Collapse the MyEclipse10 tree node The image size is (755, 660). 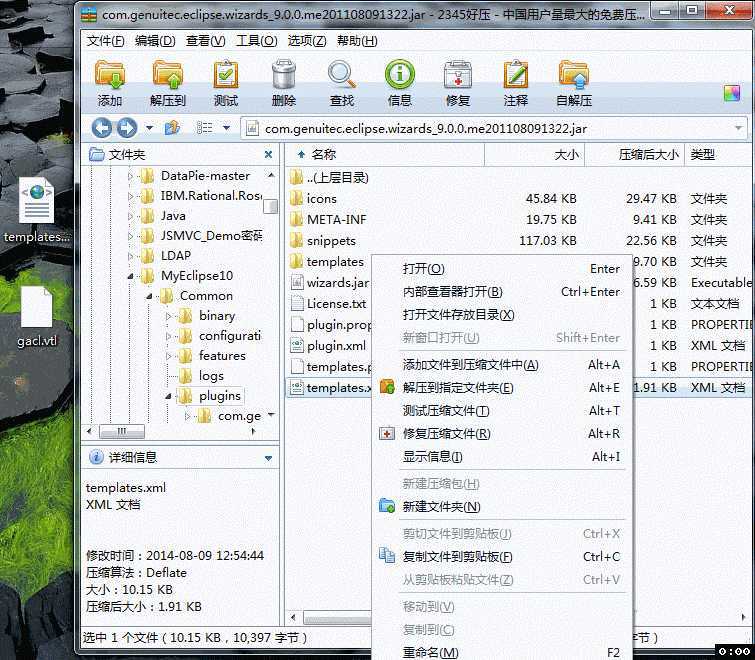pyautogui.click(x=130, y=276)
